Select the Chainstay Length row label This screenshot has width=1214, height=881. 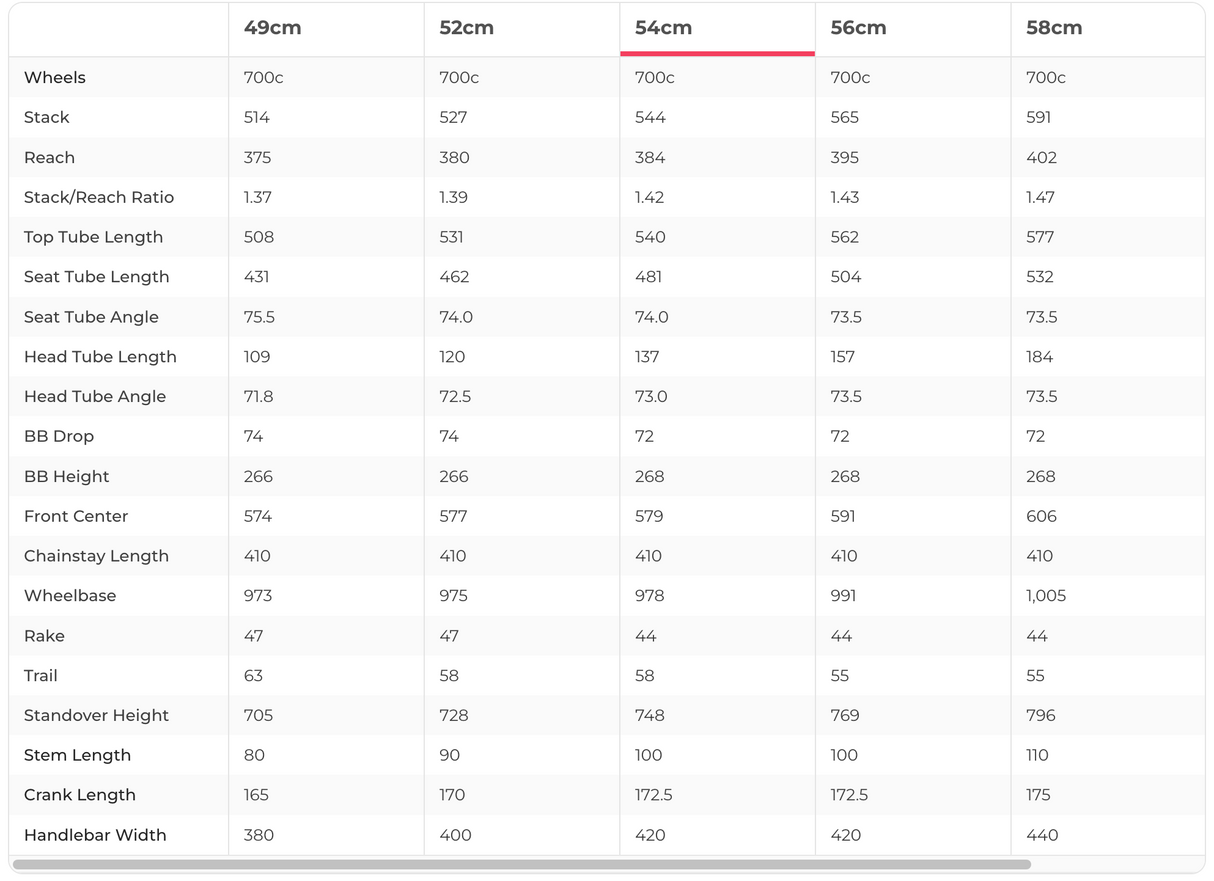(x=96, y=556)
